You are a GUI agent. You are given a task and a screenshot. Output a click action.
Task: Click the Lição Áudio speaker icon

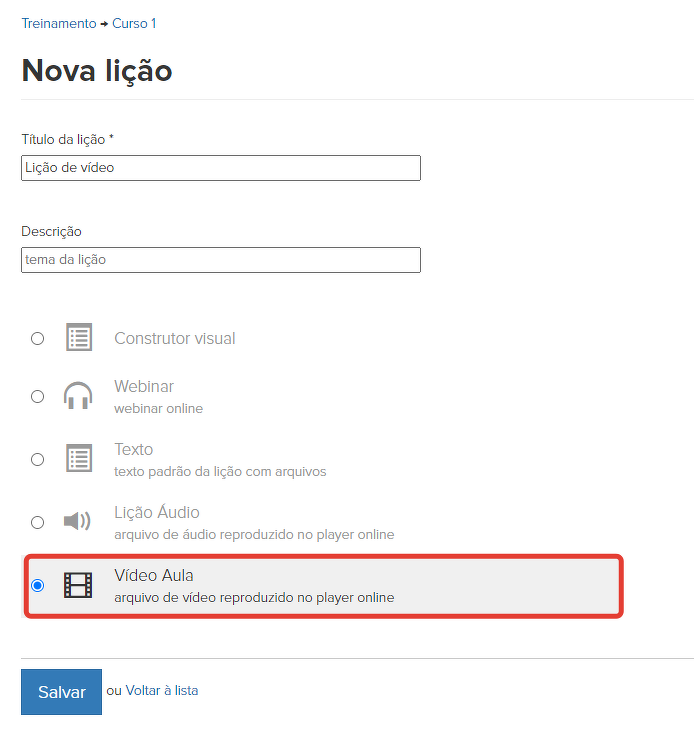click(x=77, y=521)
